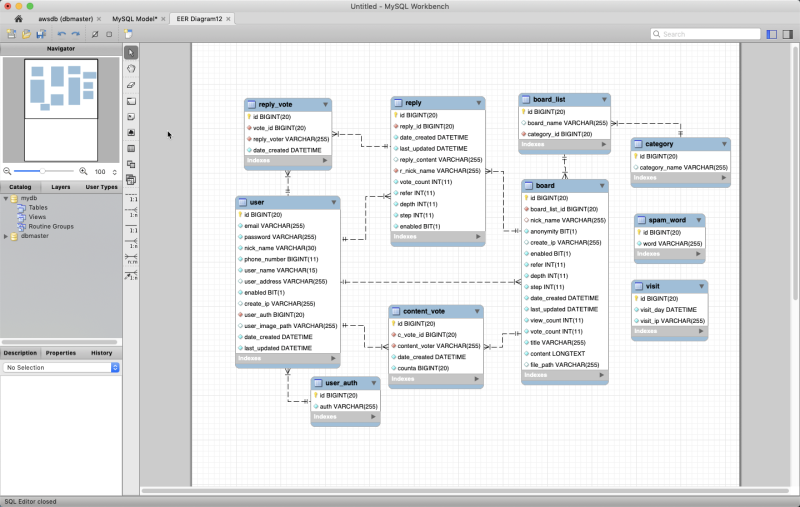Click the Save model toolbar icon
800x507 pixels.
pyautogui.click(x=41, y=34)
